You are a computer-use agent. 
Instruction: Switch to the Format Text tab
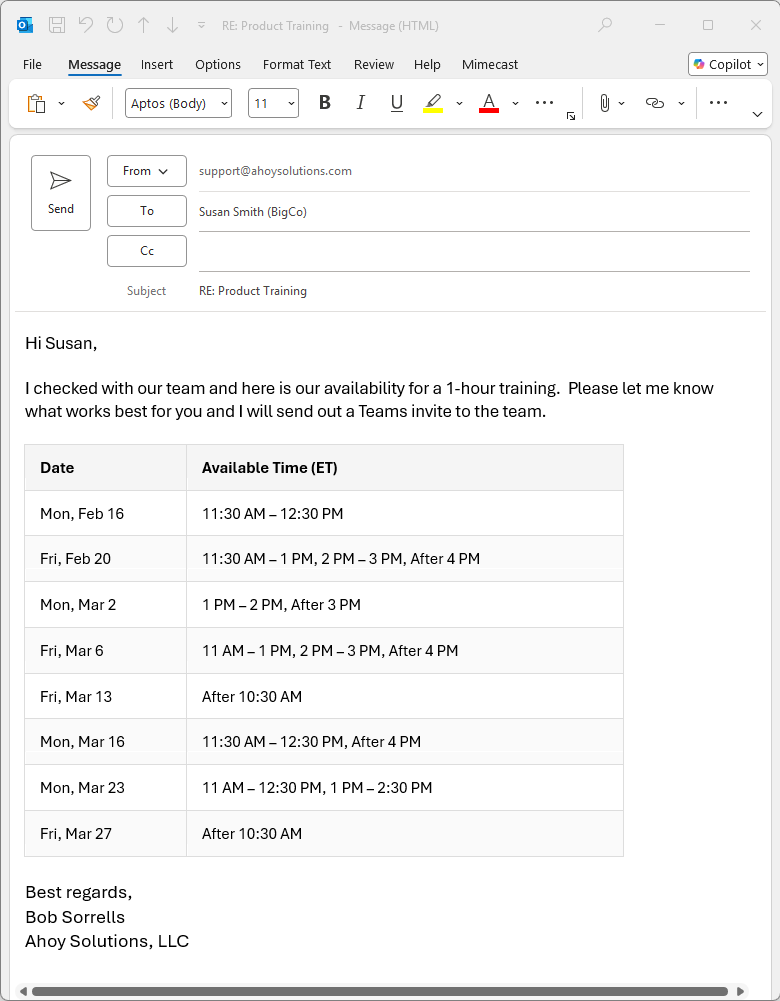(x=297, y=64)
